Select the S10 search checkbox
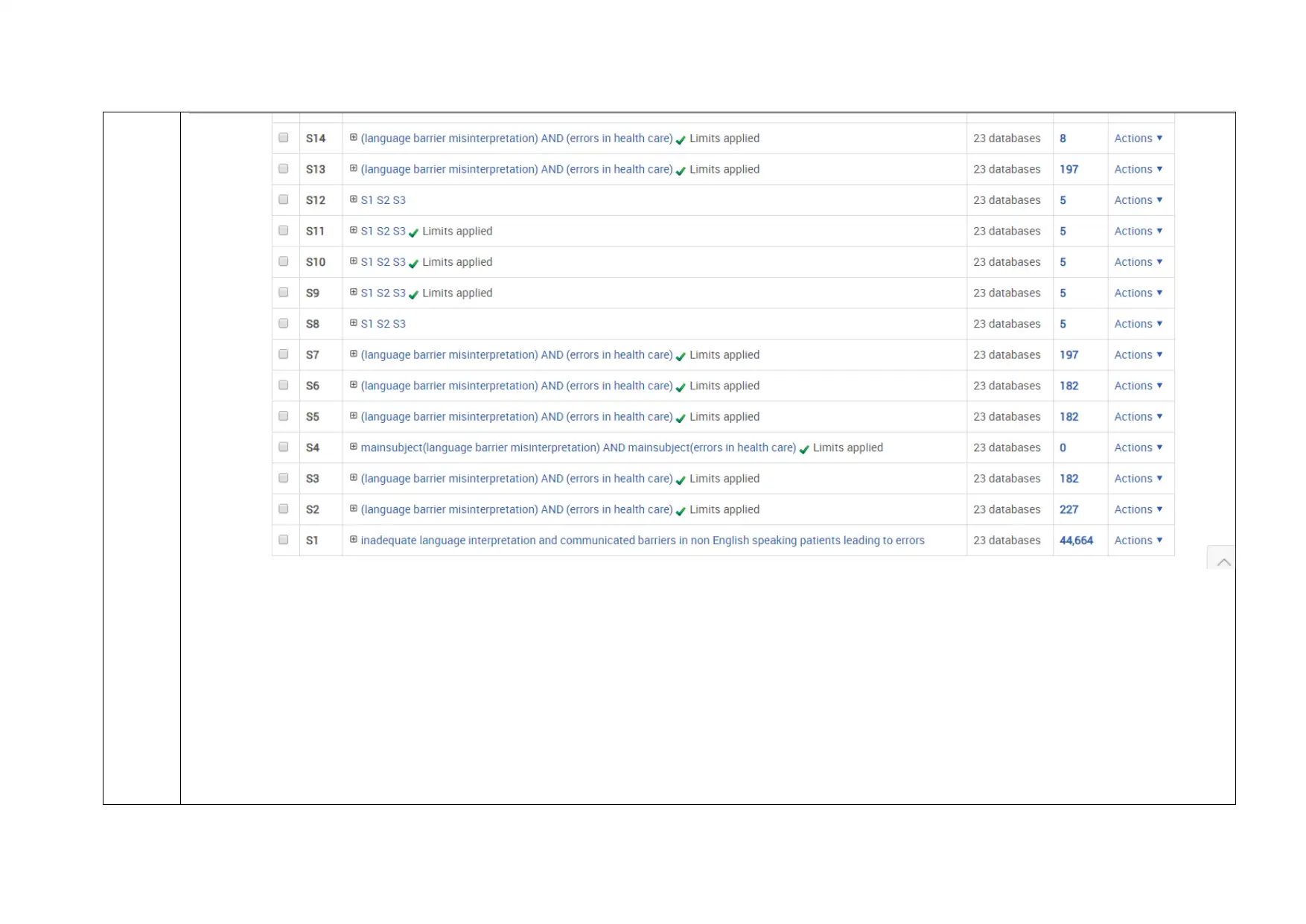This screenshot has width=1306, height=924. [284, 261]
